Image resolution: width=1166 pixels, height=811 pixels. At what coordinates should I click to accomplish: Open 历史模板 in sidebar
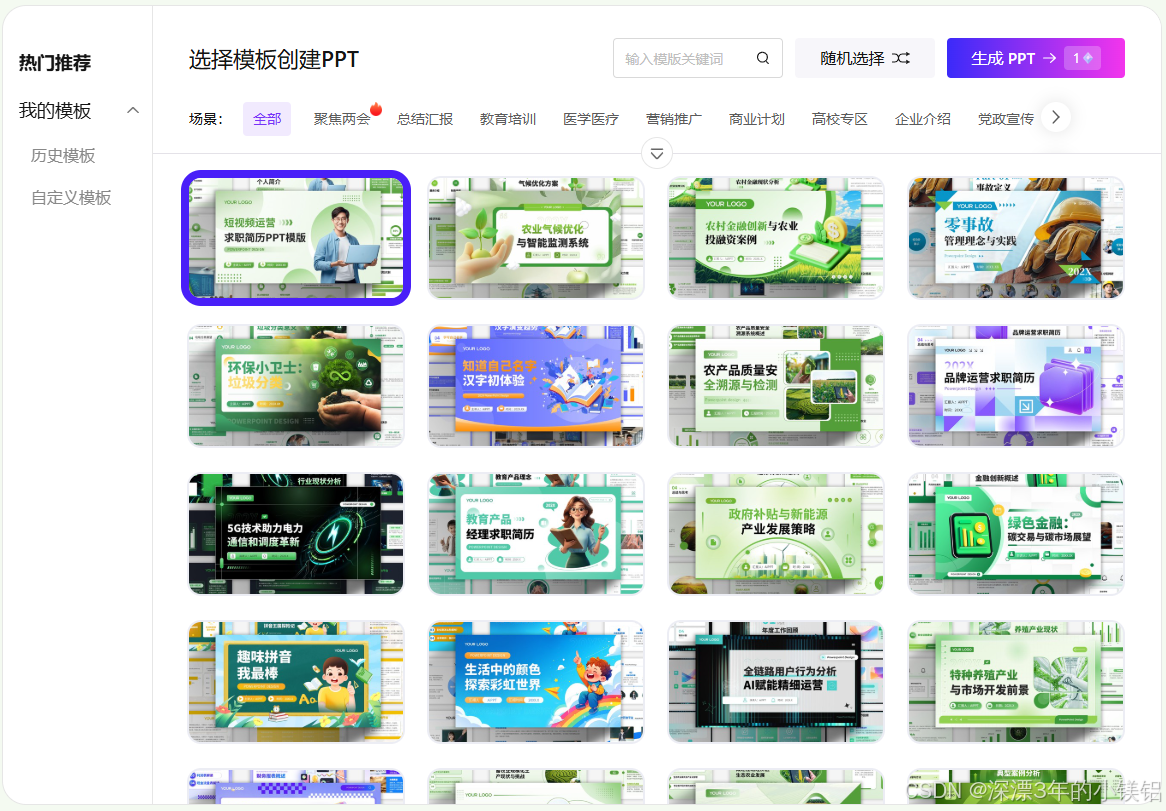click(63, 155)
